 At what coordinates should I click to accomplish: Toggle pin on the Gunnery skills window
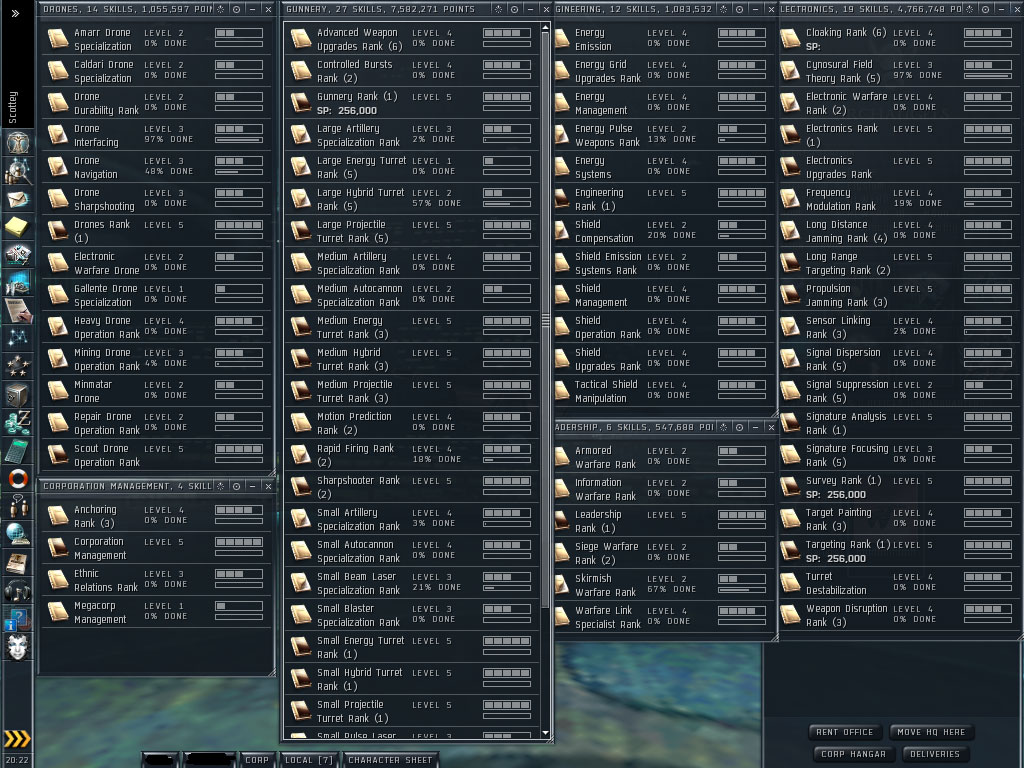498,9
